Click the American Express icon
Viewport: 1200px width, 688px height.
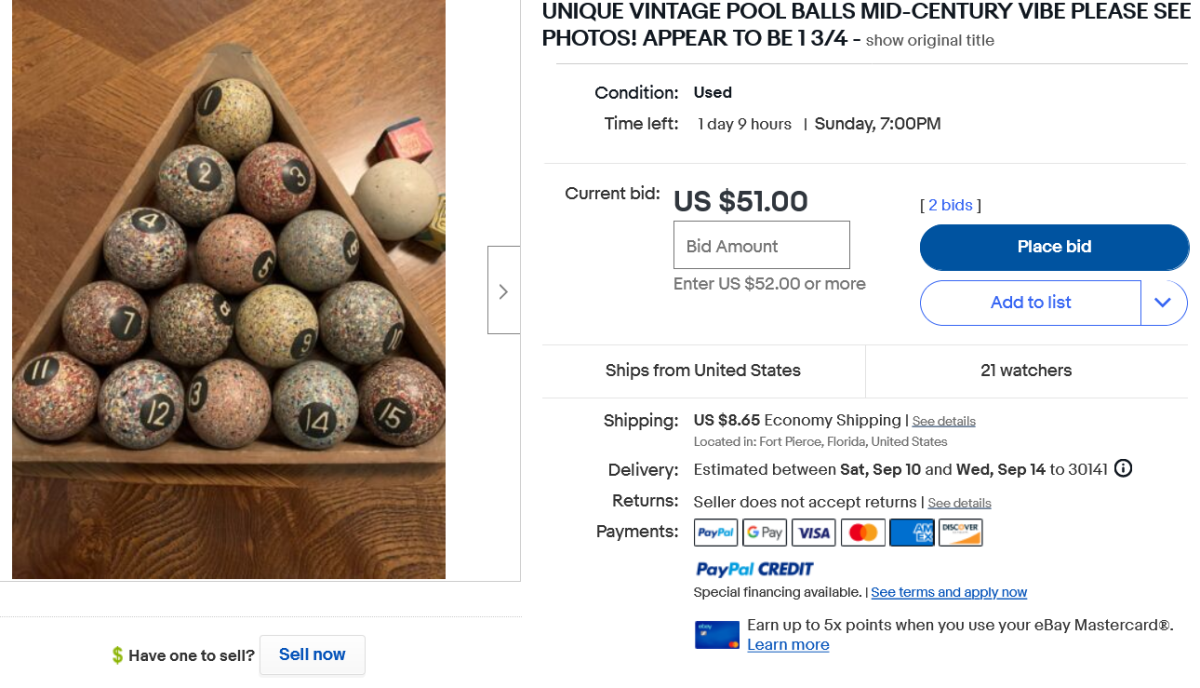coord(912,533)
